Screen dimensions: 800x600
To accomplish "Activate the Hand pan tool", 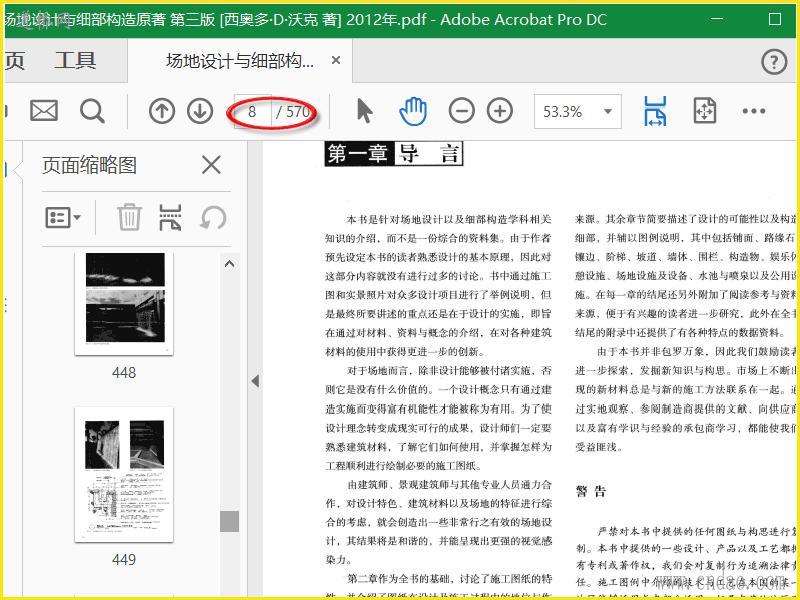I will tap(412, 111).
